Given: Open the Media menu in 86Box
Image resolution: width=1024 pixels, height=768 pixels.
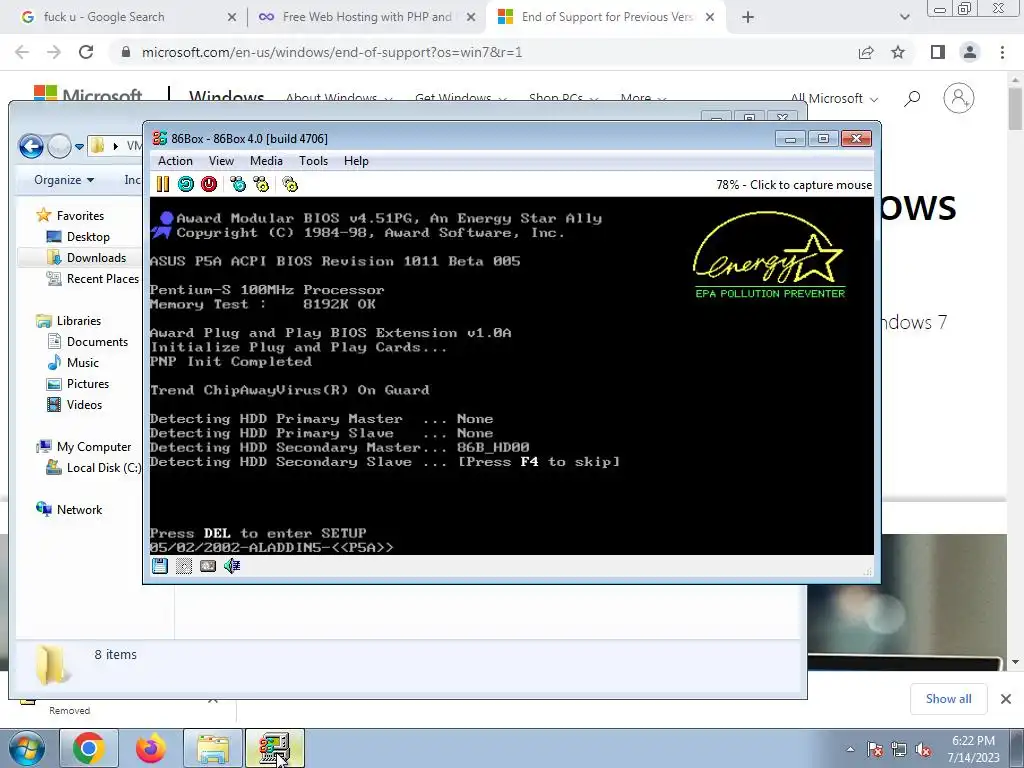Looking at the screenshot, I should pyautogui.click(x=266, y=161).
